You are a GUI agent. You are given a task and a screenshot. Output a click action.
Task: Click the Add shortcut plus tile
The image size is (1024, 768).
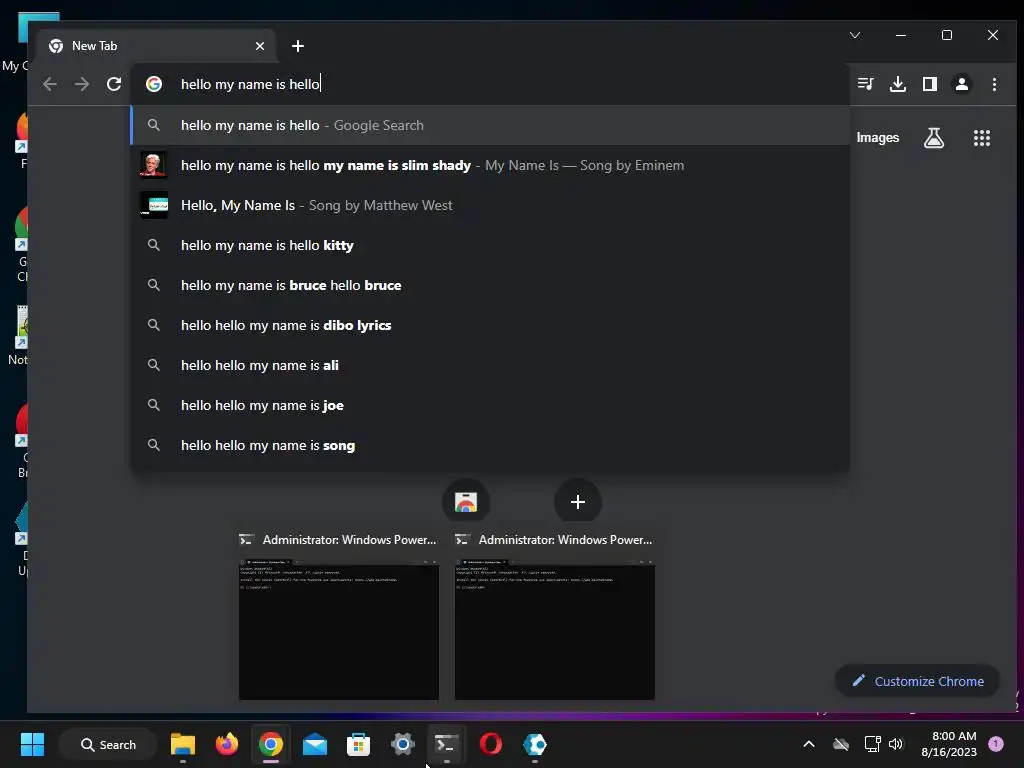(577, 502)
